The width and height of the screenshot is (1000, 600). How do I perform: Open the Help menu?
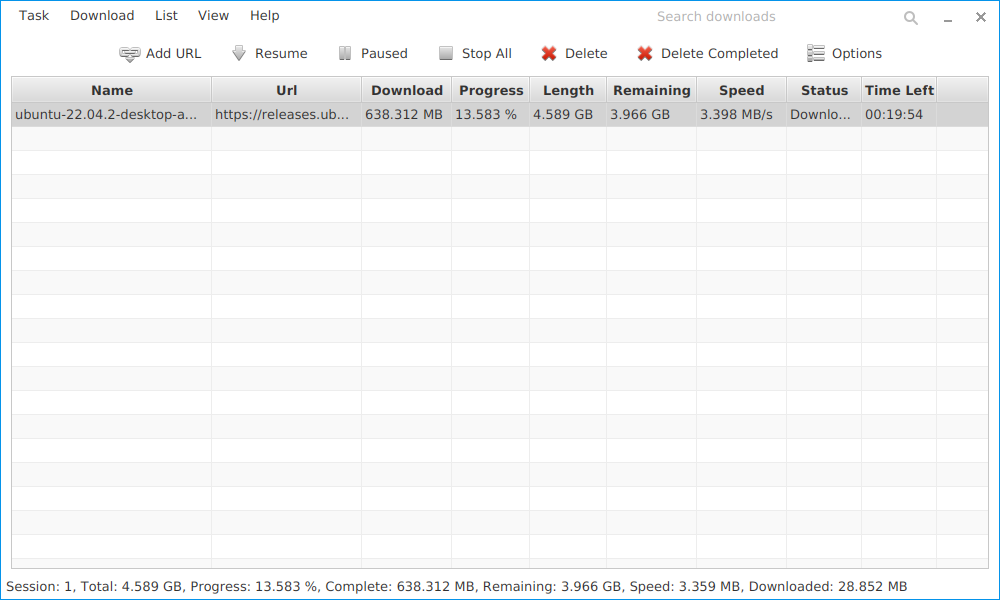pyautogui.click(x=265, y=15)
